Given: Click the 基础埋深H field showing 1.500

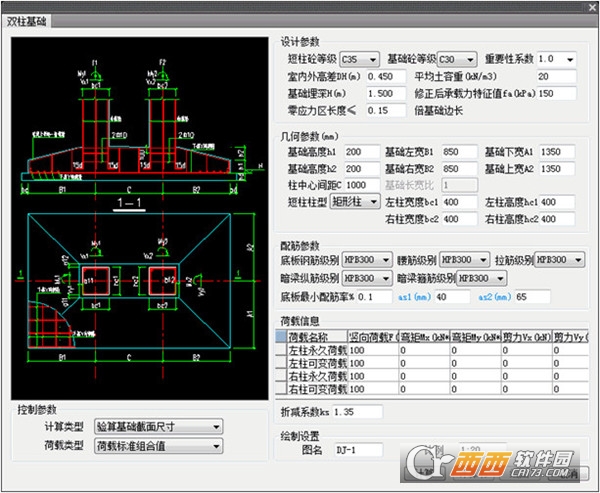Looking at the screenshot, I should point(386,93).
